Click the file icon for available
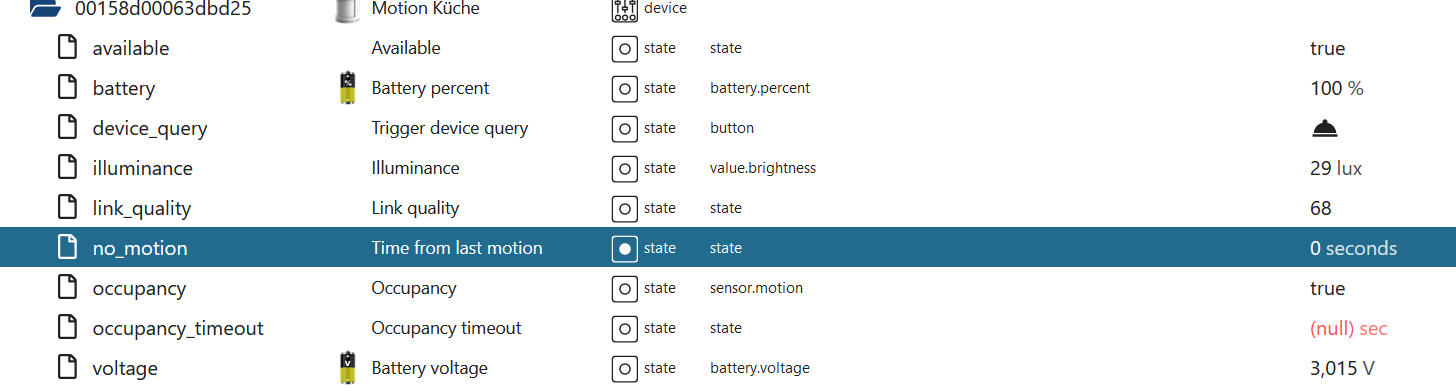This screenshot has height=391, width=1456. 67,48
